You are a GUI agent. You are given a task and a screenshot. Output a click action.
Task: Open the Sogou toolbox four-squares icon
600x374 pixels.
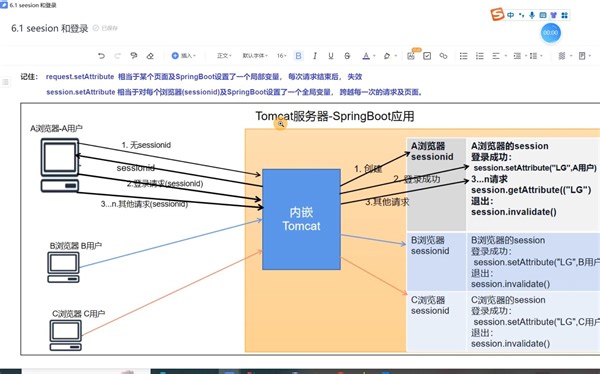point(564,15)
